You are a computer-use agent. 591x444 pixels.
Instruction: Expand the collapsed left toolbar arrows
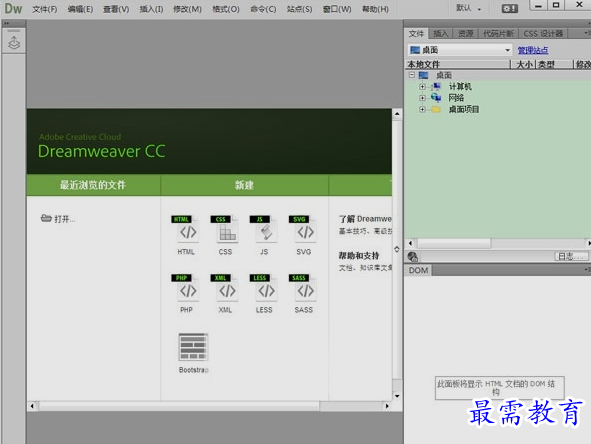(6, 23)
